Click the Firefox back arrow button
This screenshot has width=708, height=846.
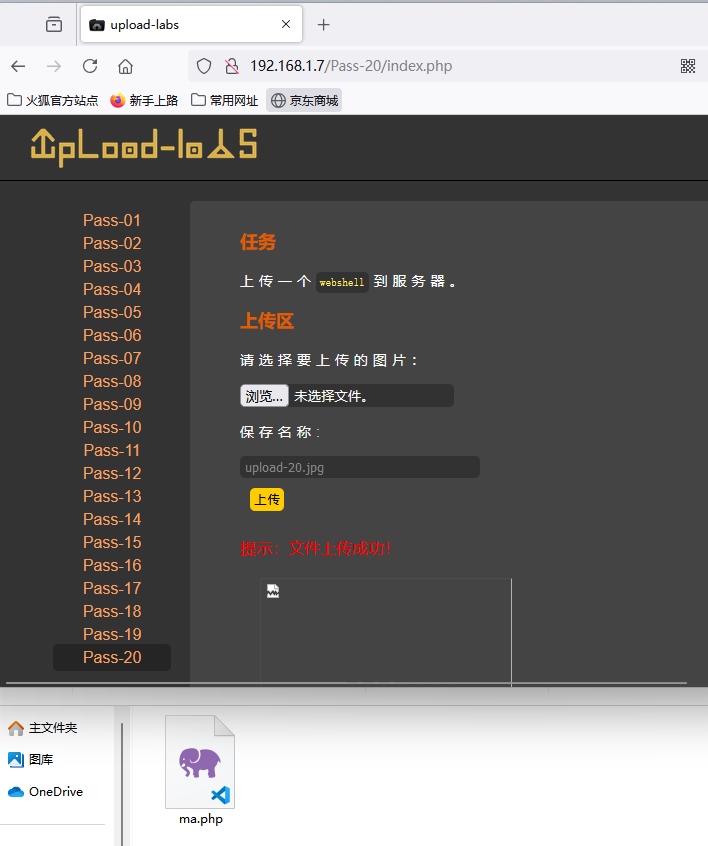click(18, 66)
